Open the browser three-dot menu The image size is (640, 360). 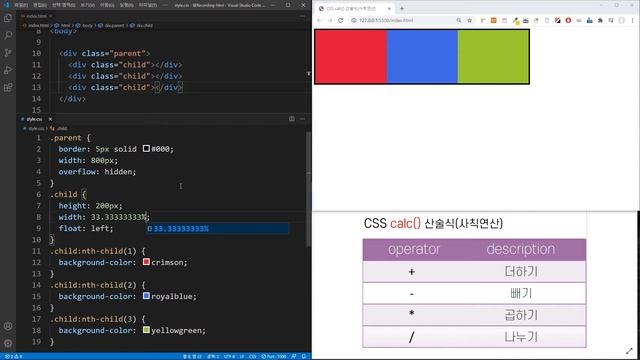coord(633,20)
